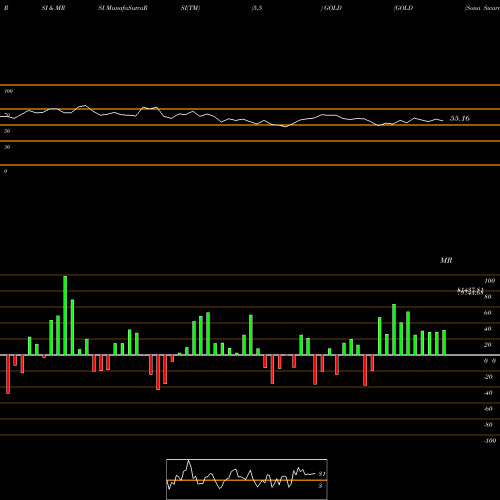Click the MR axis label 40
The image size is (500, 500).
tap(488, 329)
